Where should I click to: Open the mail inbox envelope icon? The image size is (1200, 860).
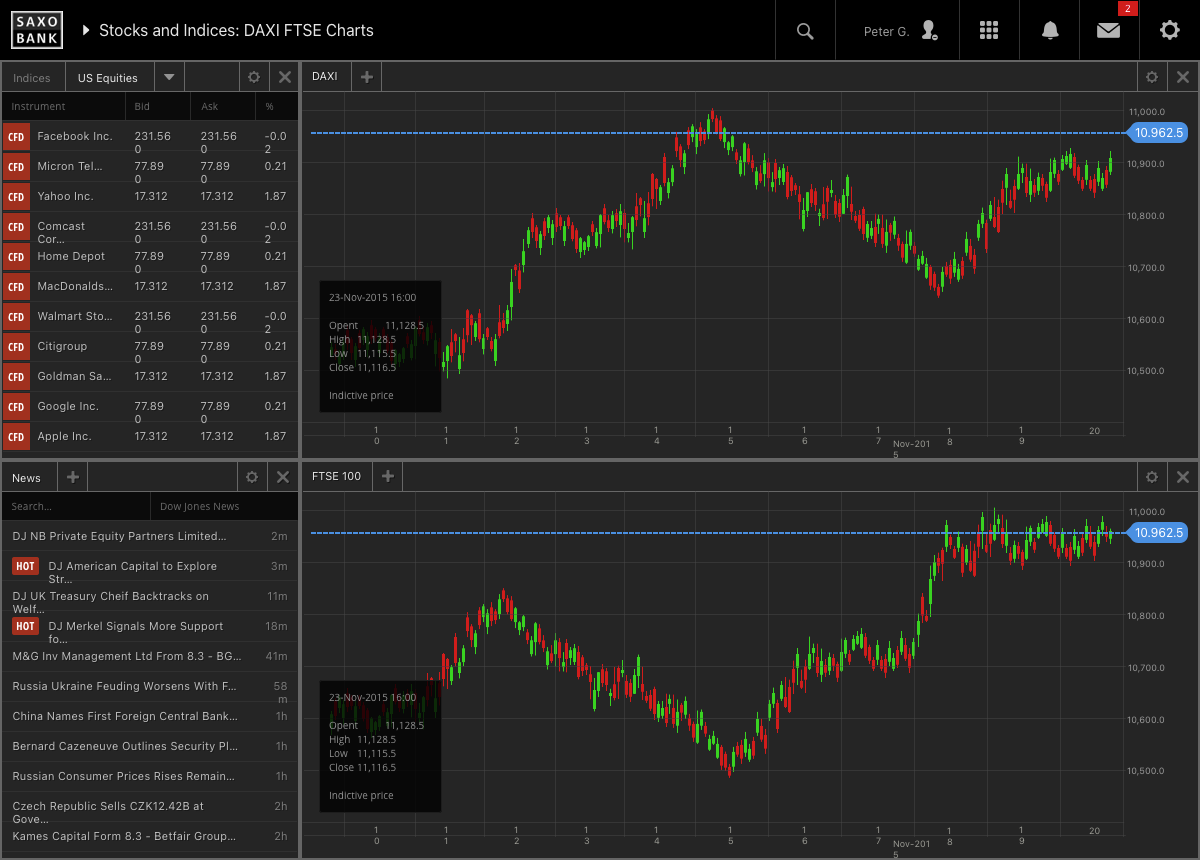pos(1108,31)
